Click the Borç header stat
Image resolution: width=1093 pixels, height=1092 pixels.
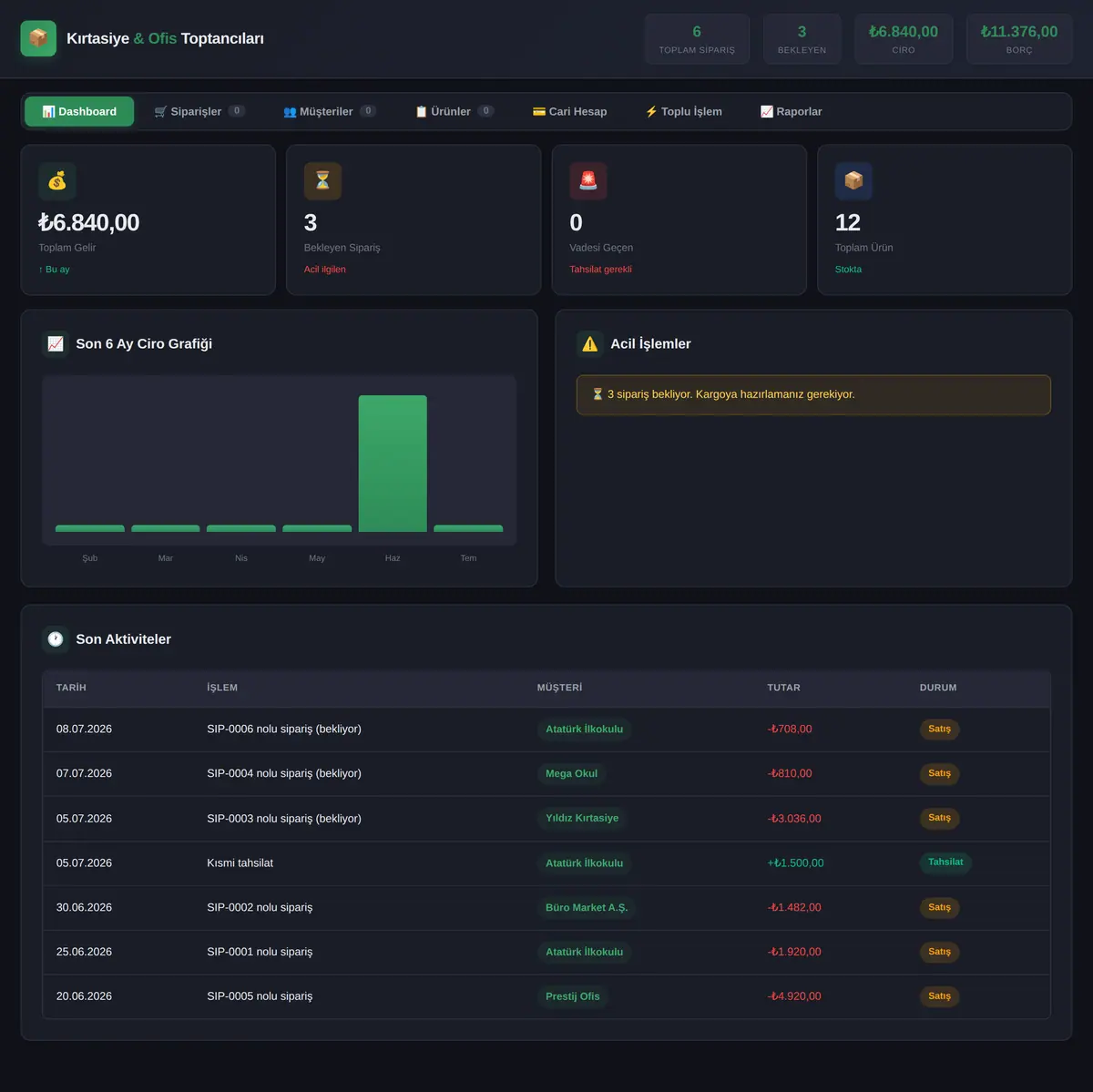[x=1019, y=39]
